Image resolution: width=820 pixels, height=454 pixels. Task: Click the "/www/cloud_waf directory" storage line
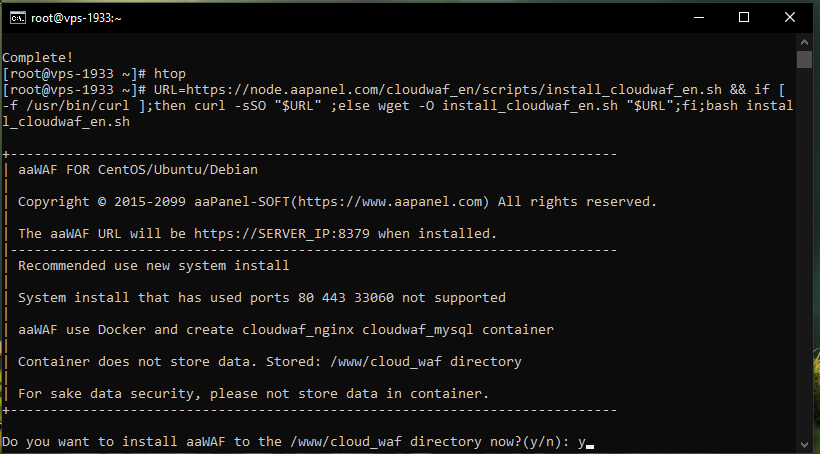coord(269,361)
